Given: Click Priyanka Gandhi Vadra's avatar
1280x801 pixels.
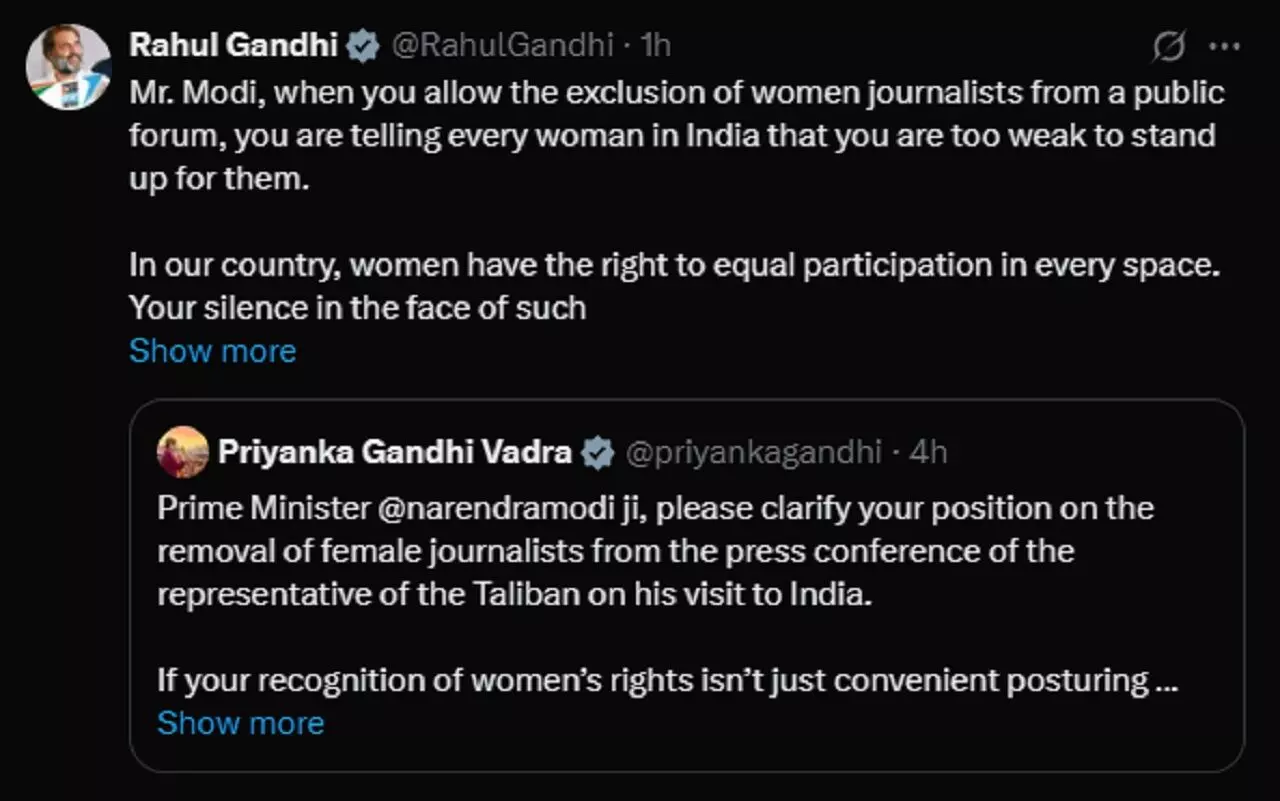Looking at the screenshot, I should pyautogui.click(x=182, y=452).
